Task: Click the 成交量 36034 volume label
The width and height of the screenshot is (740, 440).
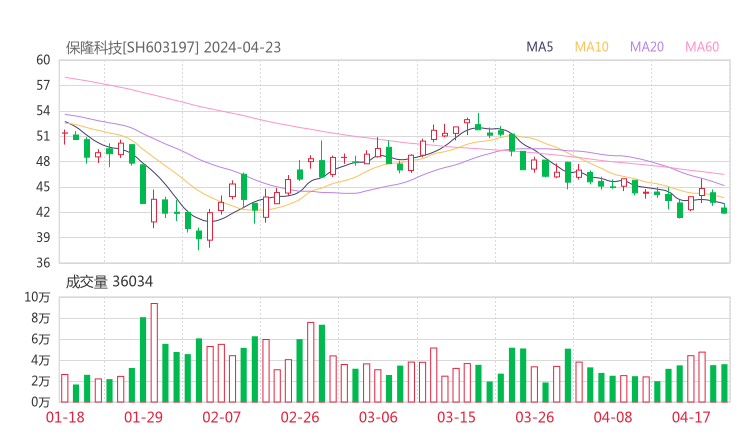Action: (109, 282)
